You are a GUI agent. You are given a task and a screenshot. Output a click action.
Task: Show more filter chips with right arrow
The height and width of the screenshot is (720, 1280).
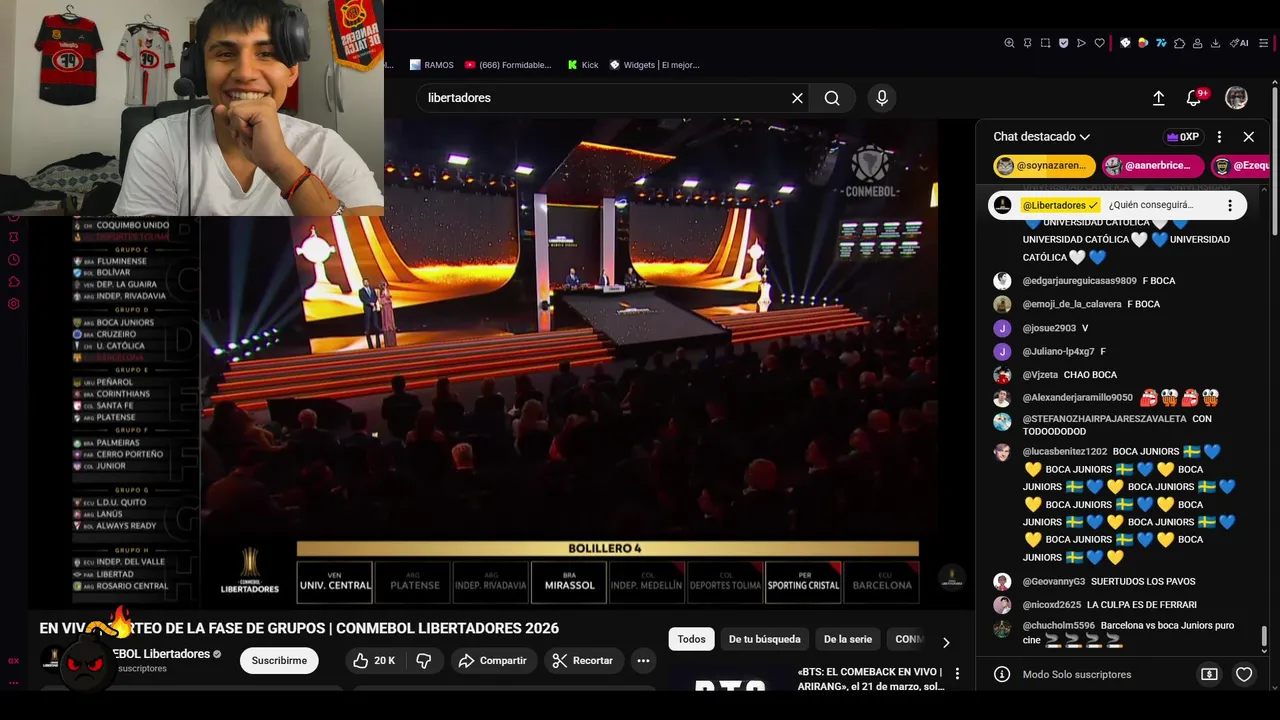(946, 642)
